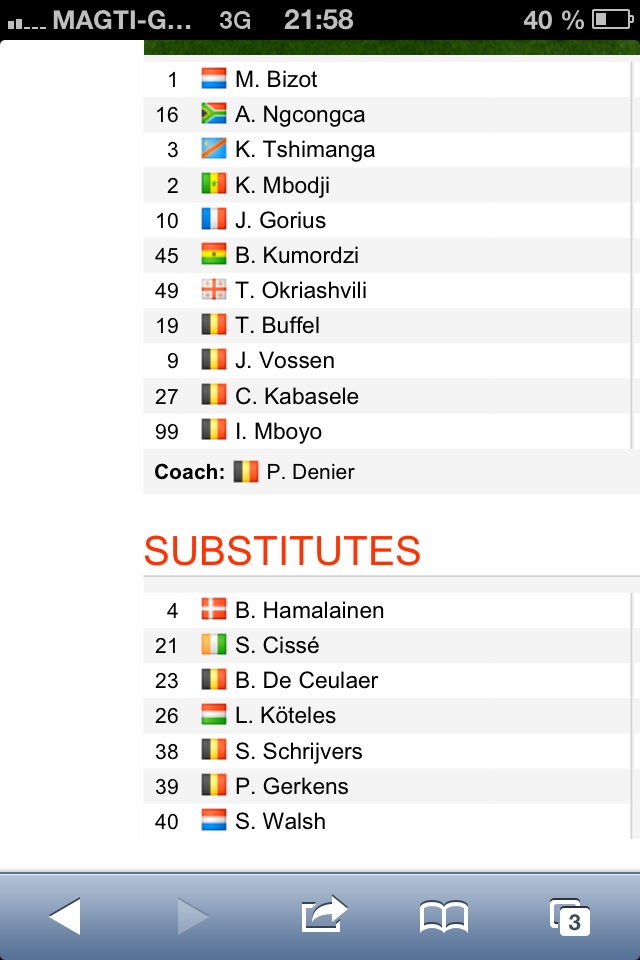Select player K. Tshimanga
The height and width of the screenshot is (960, 640).
[x=305, y=149]
